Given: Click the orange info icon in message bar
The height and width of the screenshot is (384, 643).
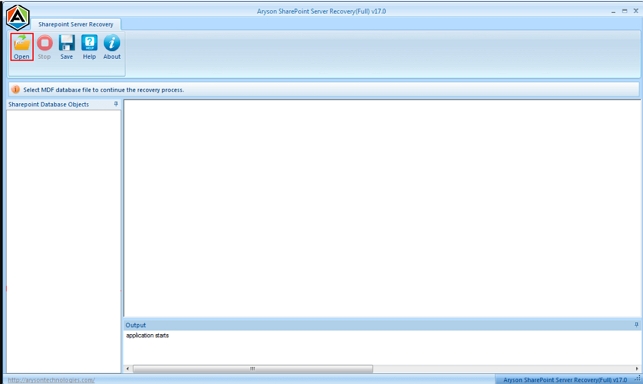Looking at the screenshot, I should (16, 89).
